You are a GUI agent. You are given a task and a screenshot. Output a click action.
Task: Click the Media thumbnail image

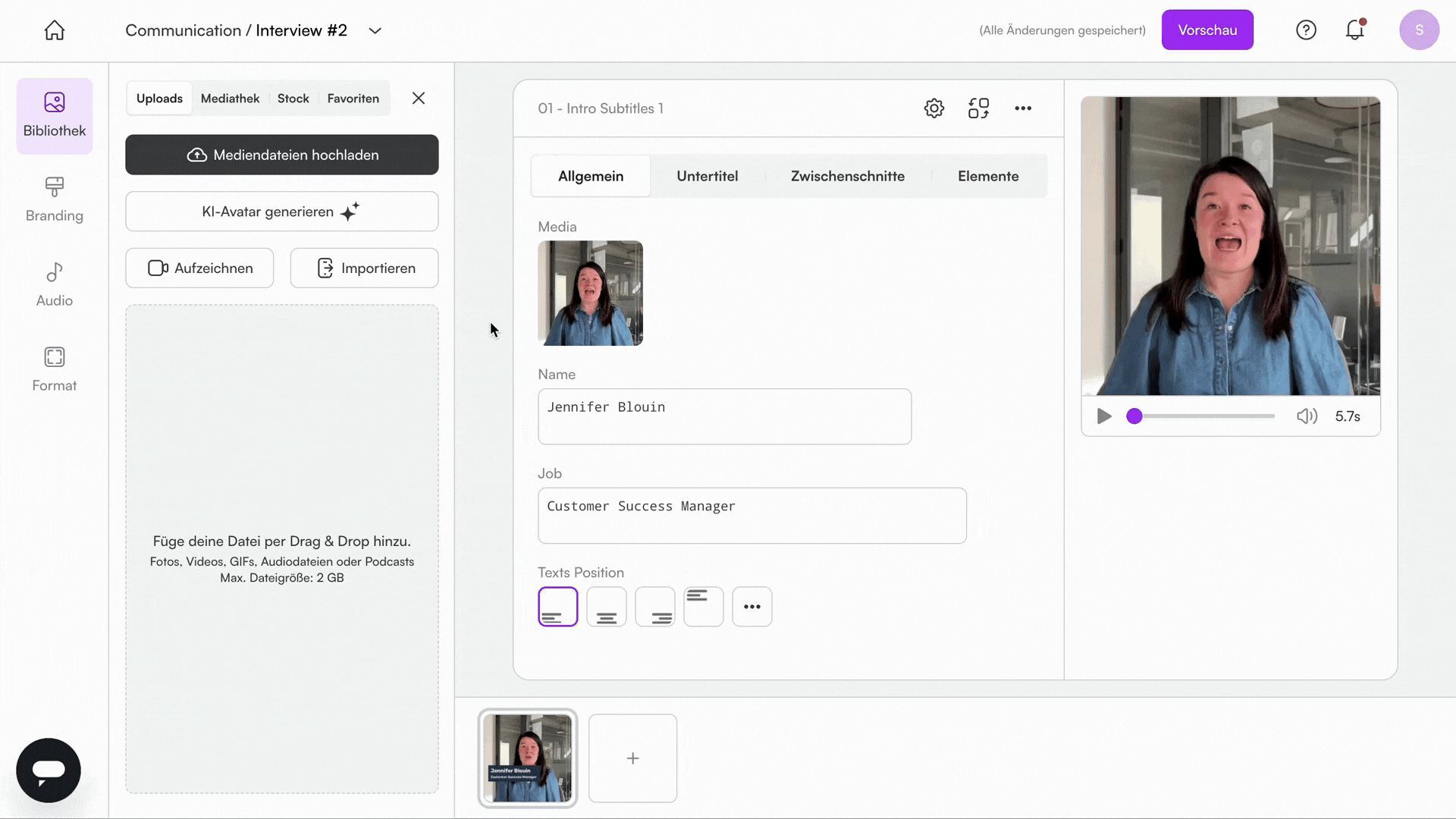591,293
